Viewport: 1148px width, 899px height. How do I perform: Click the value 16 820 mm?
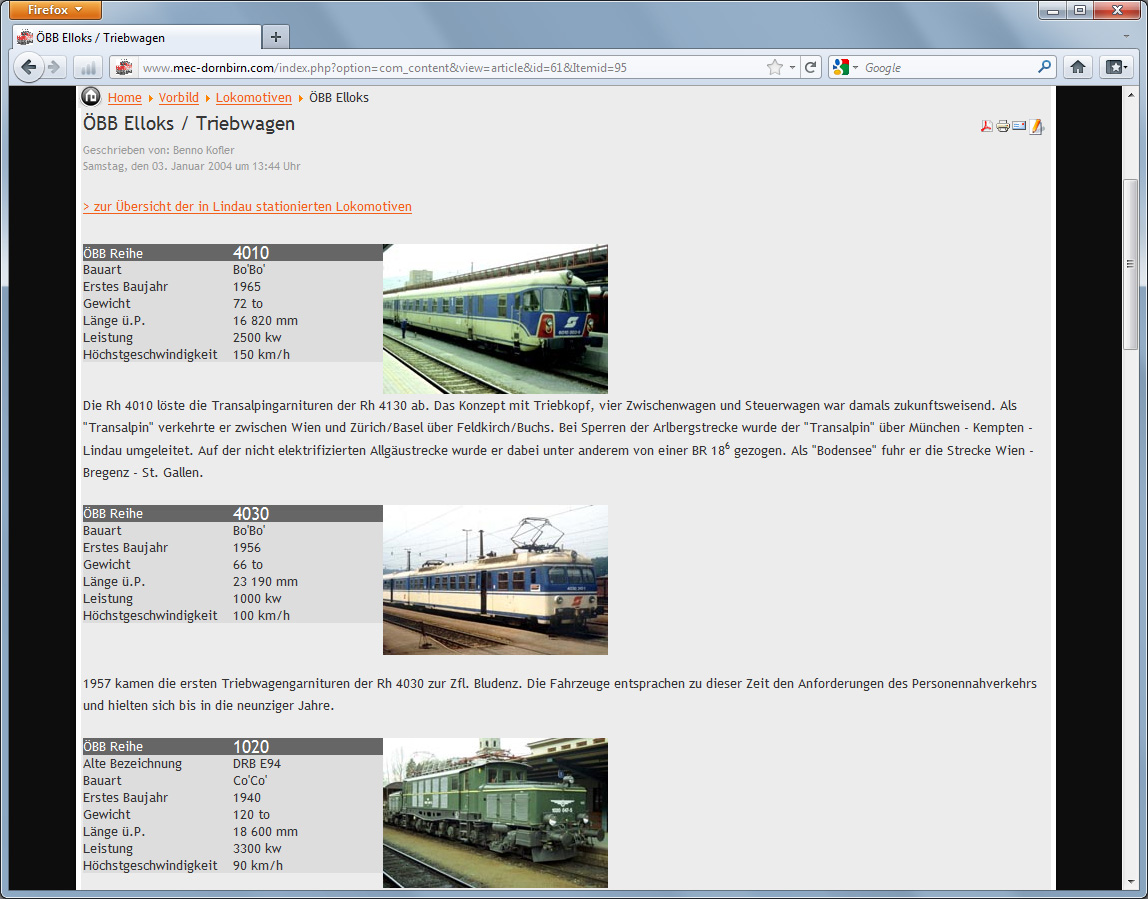point(265,321)
